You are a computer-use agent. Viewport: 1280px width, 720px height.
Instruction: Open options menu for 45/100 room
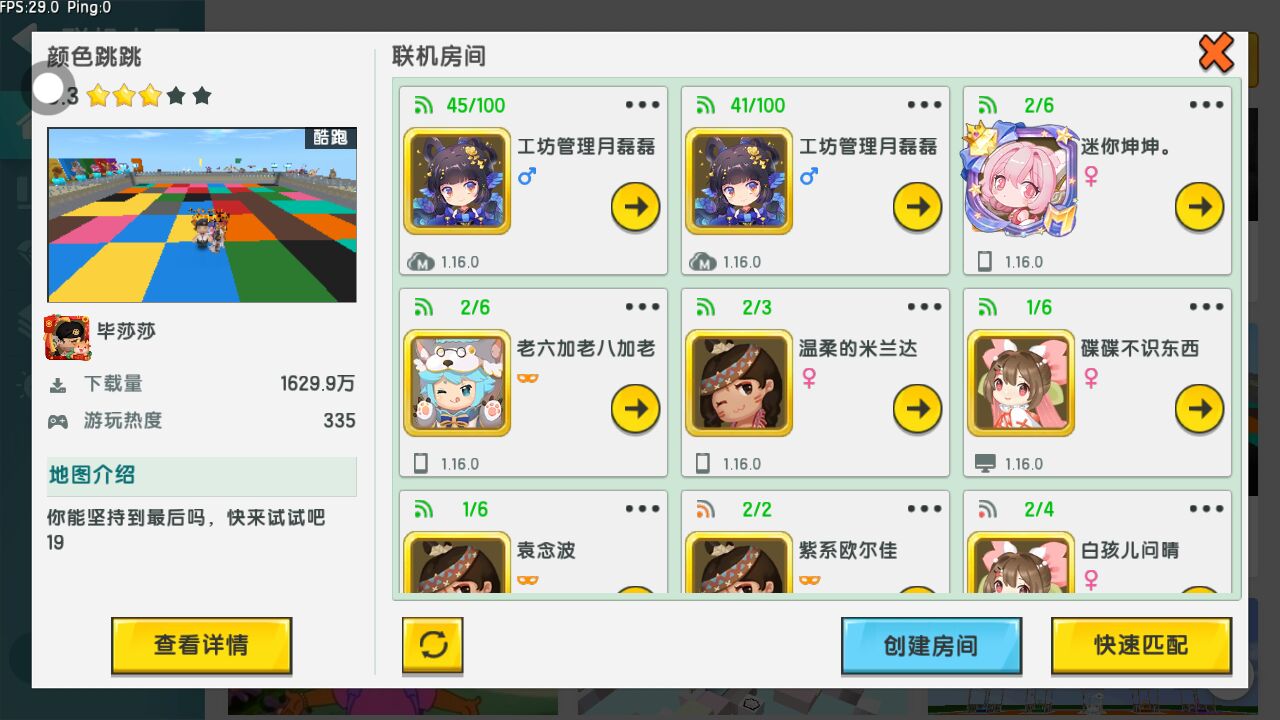(643, 105)
